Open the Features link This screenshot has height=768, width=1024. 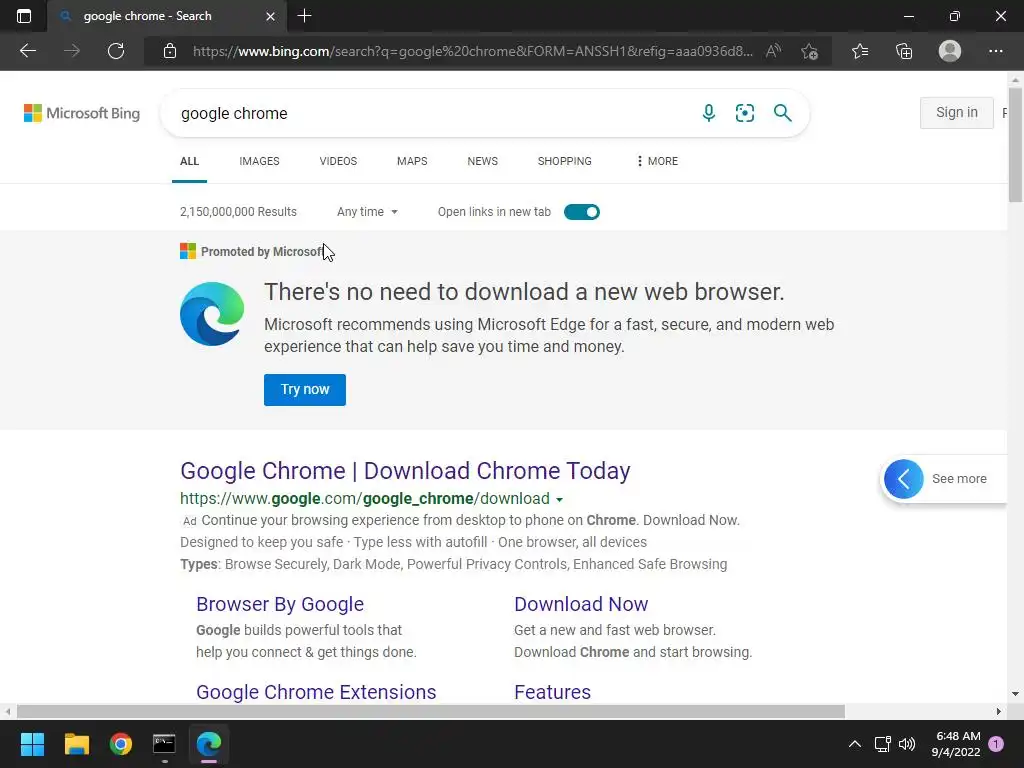tap(552, 692)
